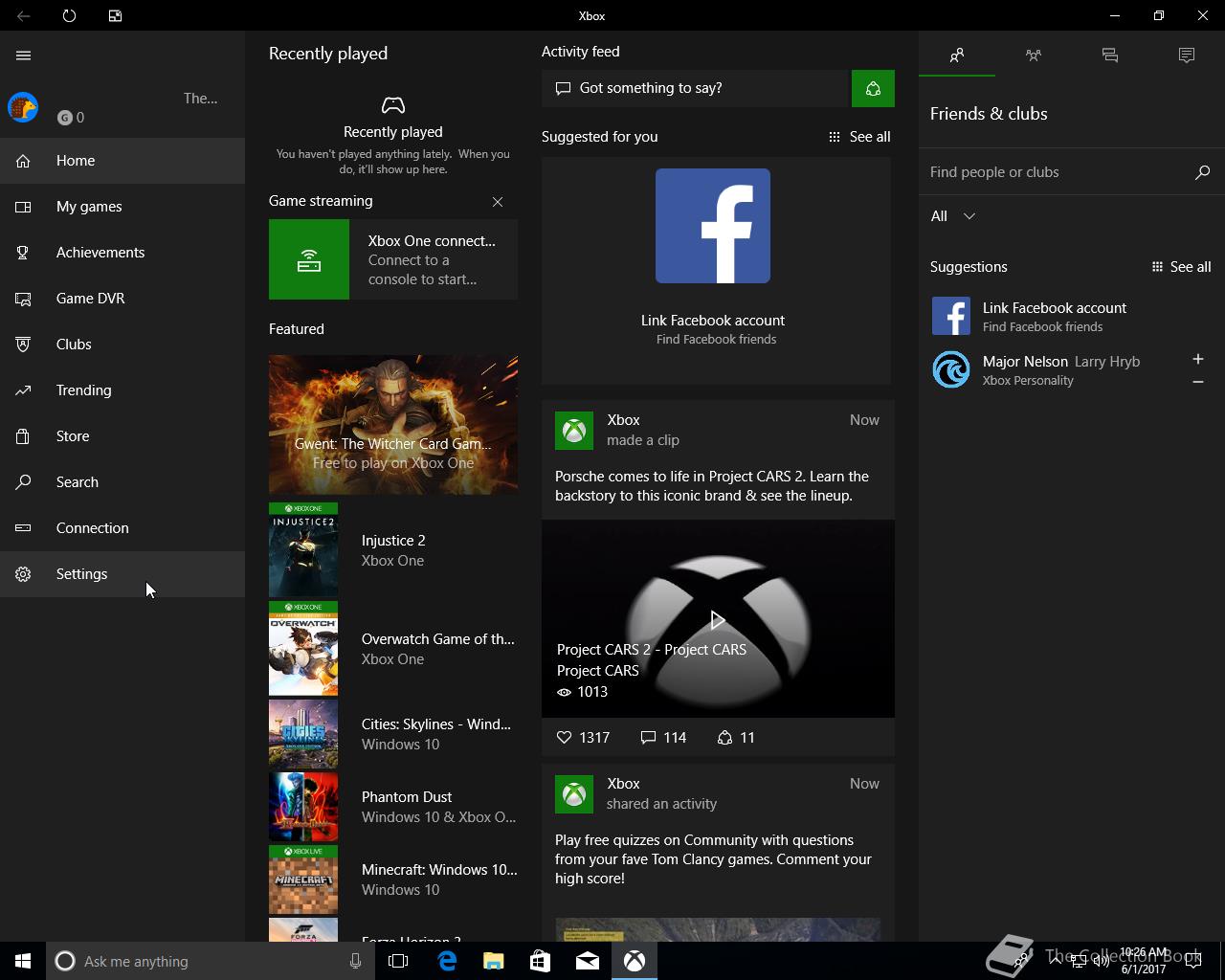1225x980 pixels.
Task: Click the green share button next to post box
Action: pyautogui.click(x=873, y=88)
